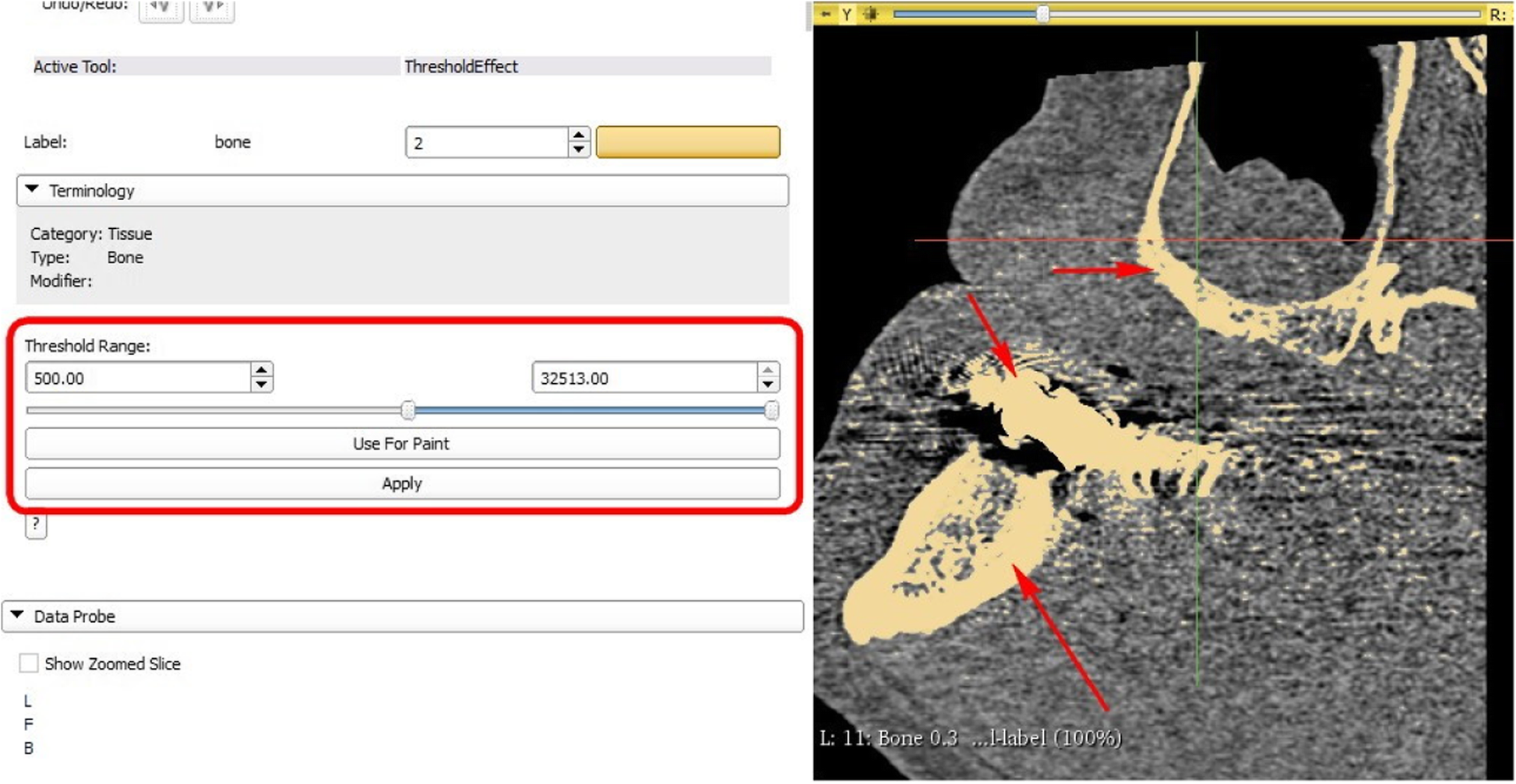Image resolution: width=1516 pixels, height=784 pixels.
Task: Click the fit-to-window icon in the slice bar
Action: click(x=871, y=14)
